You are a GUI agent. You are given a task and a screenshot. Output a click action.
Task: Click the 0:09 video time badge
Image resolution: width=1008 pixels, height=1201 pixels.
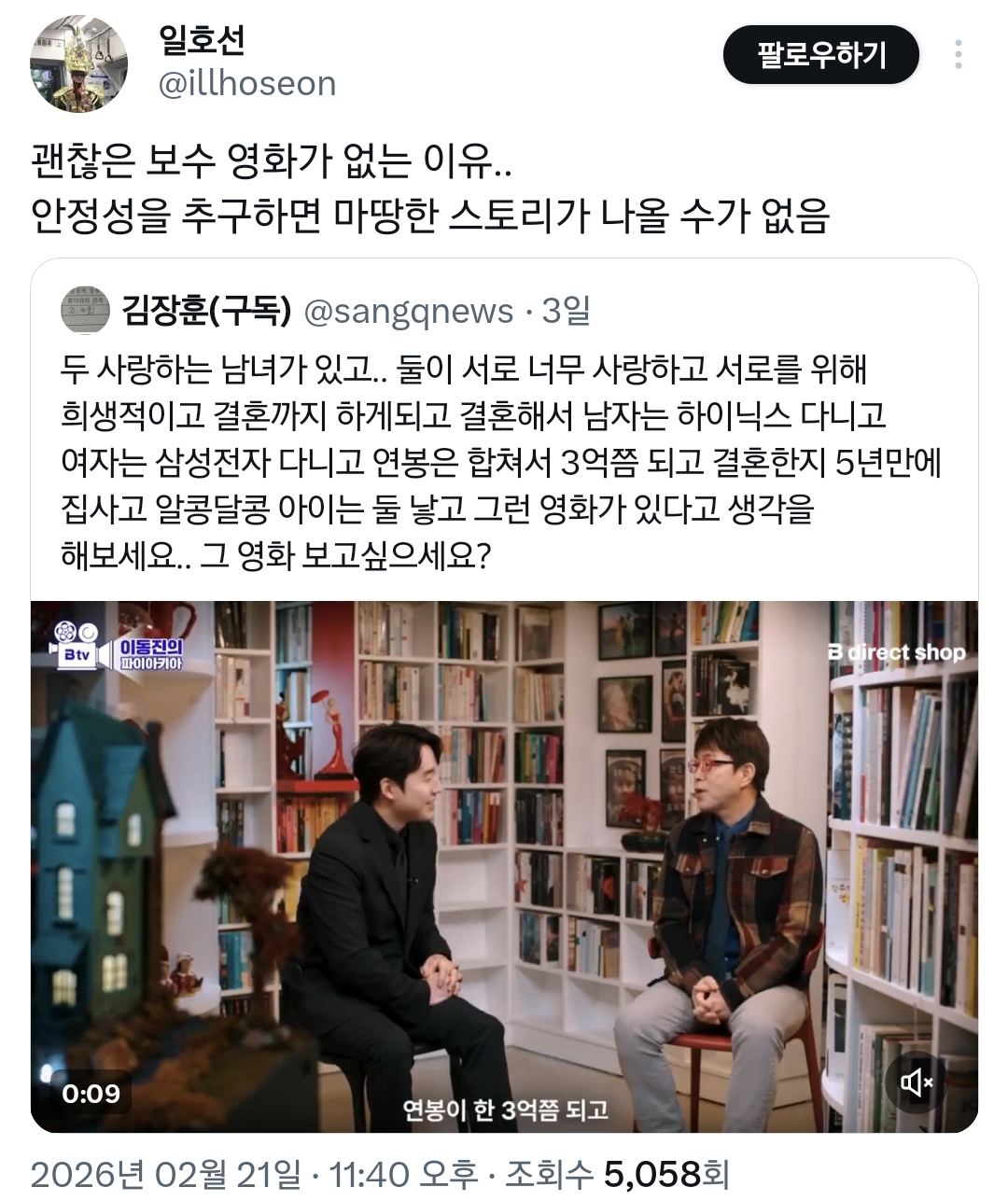[x=91, y=1093]
